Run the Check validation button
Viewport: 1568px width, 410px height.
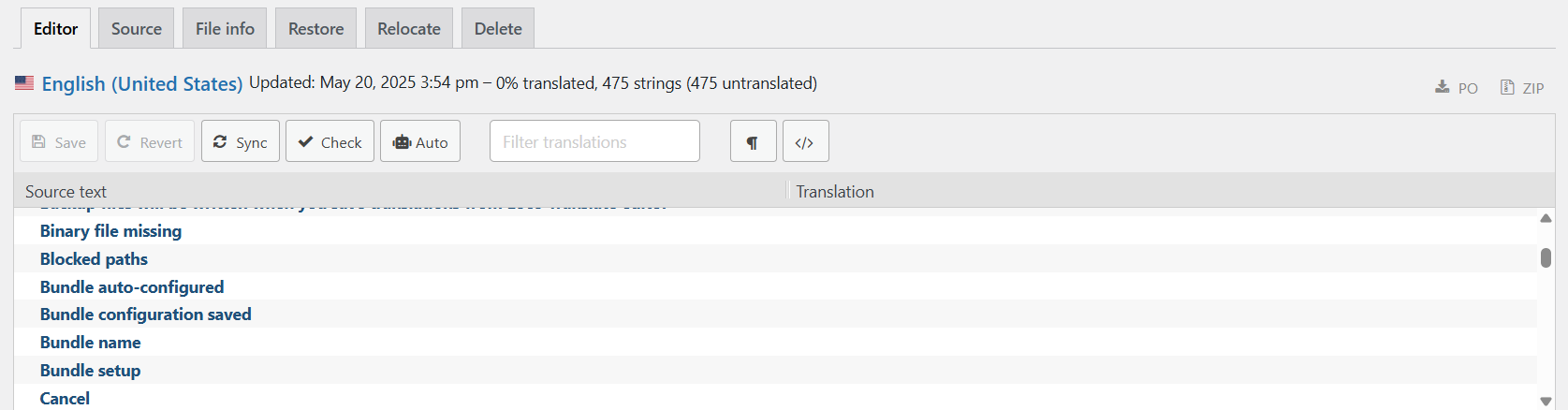pyautogui.click(x=330, y=141)
